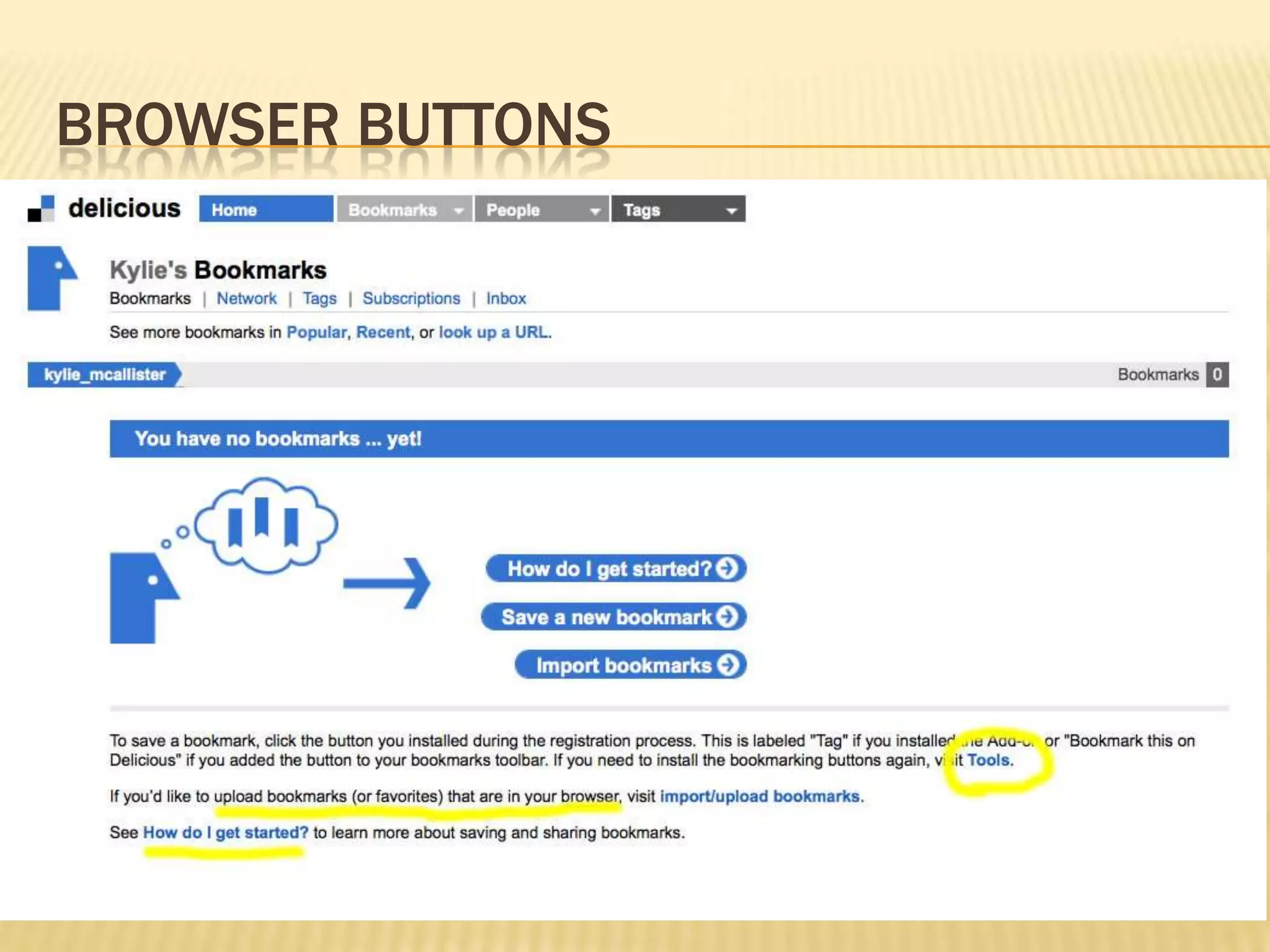Open the import/upload bookmarks link
This screenshot has width=1270, height=952.
pyautogui.click(x=760, y=796)
